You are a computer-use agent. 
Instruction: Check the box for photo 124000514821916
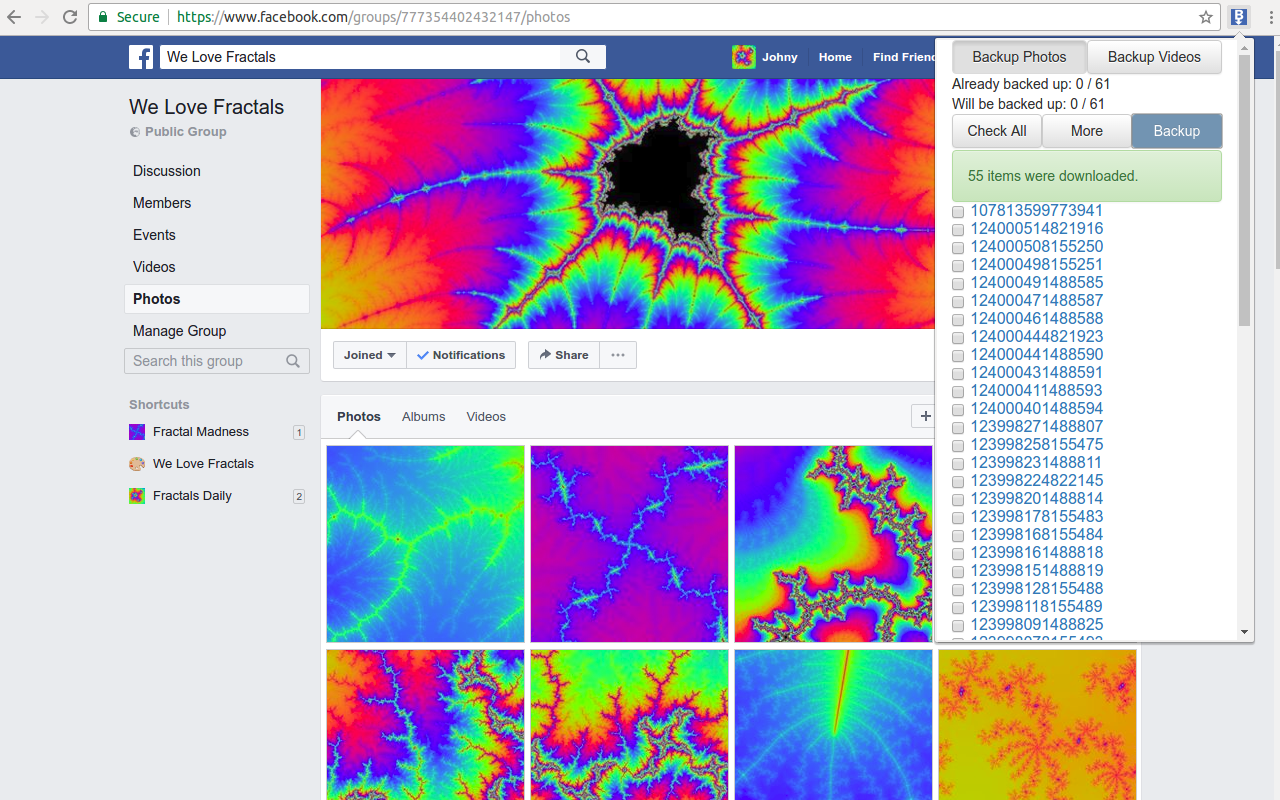point(958,229)
